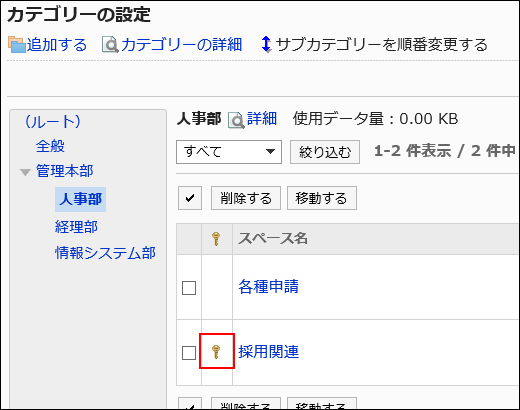
Task: Select the highlighted 人事部 category
Action: [x=80, y=199]
